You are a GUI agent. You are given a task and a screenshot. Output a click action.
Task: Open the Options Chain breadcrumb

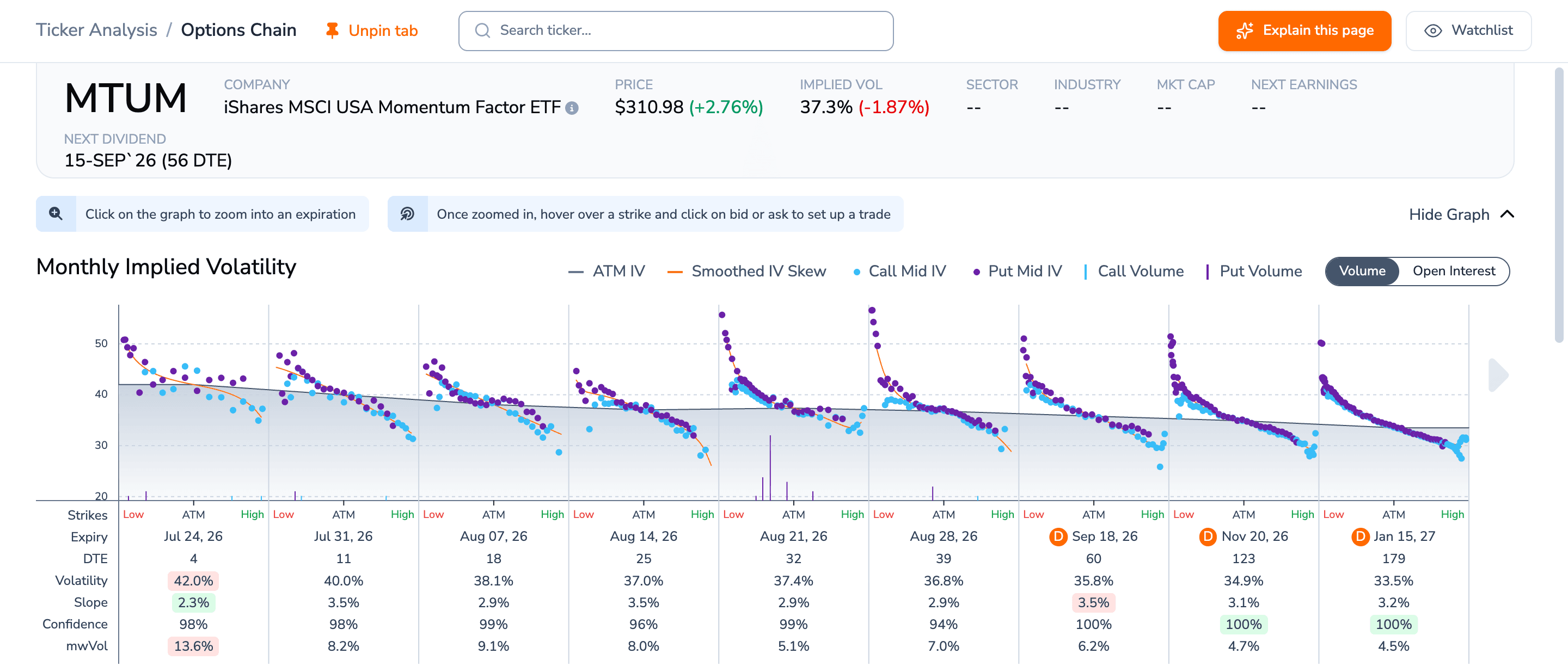[x=238, y=30]
